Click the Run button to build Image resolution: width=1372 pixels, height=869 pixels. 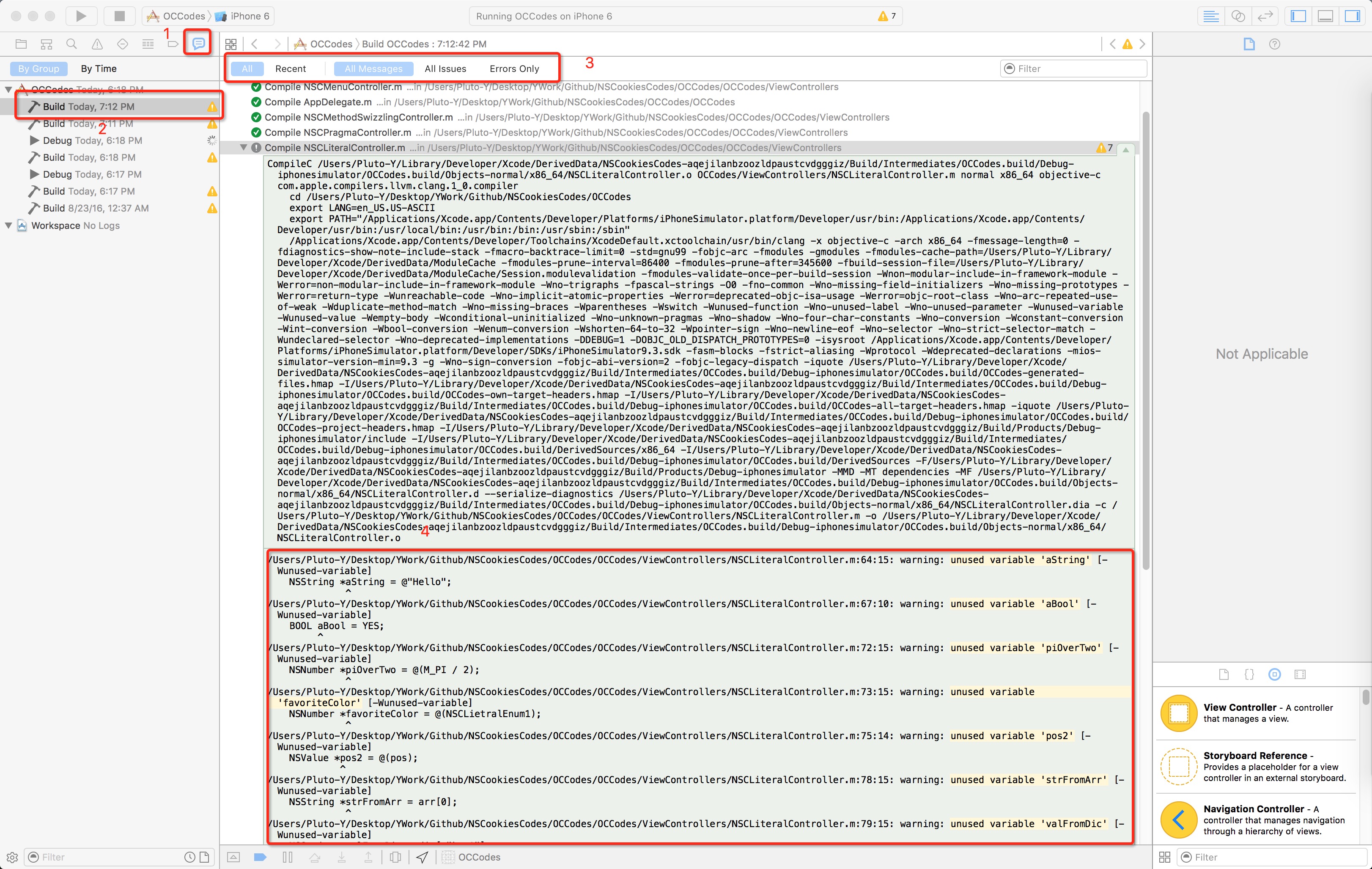click(82, 14)
